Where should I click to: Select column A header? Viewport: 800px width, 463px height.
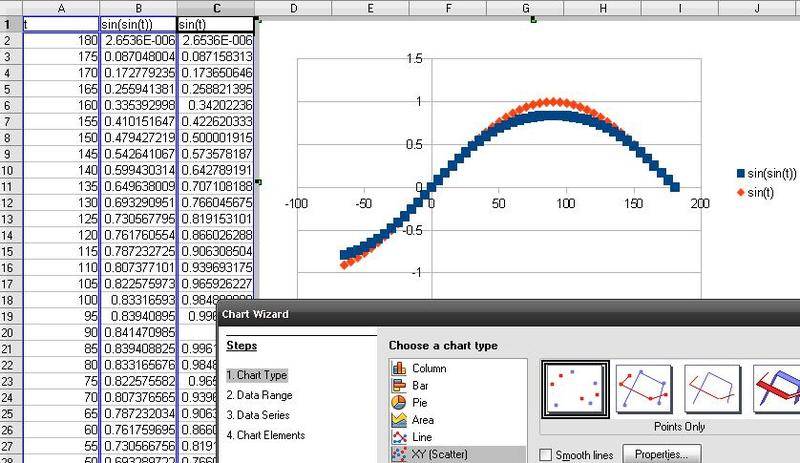61,8
